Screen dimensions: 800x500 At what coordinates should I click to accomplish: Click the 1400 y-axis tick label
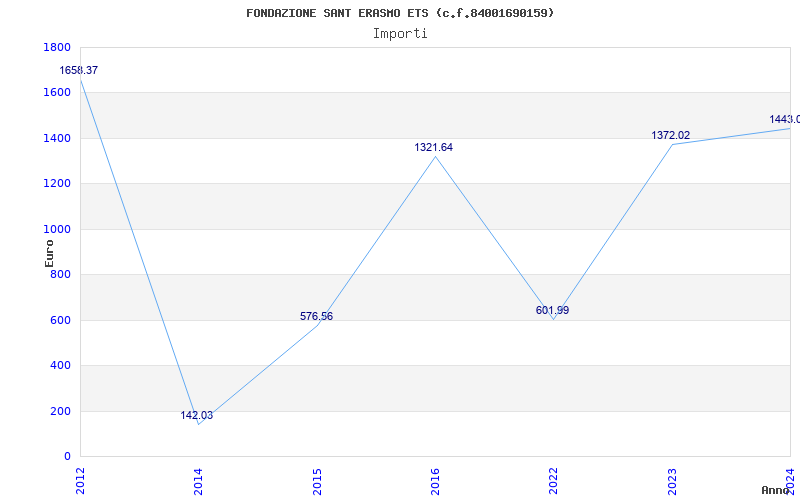(57, 138)
